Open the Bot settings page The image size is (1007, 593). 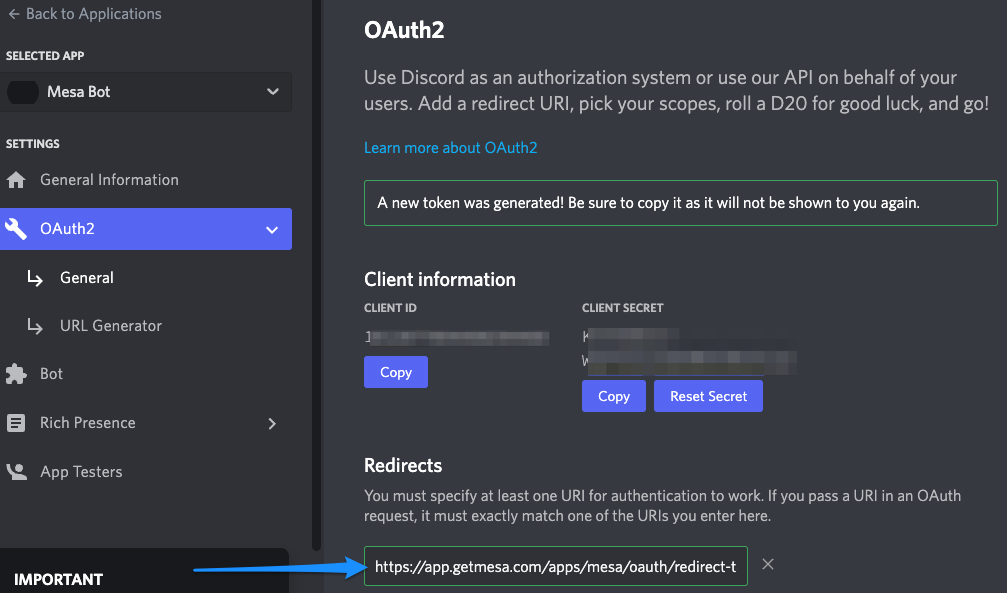click(x=51, y=374)
